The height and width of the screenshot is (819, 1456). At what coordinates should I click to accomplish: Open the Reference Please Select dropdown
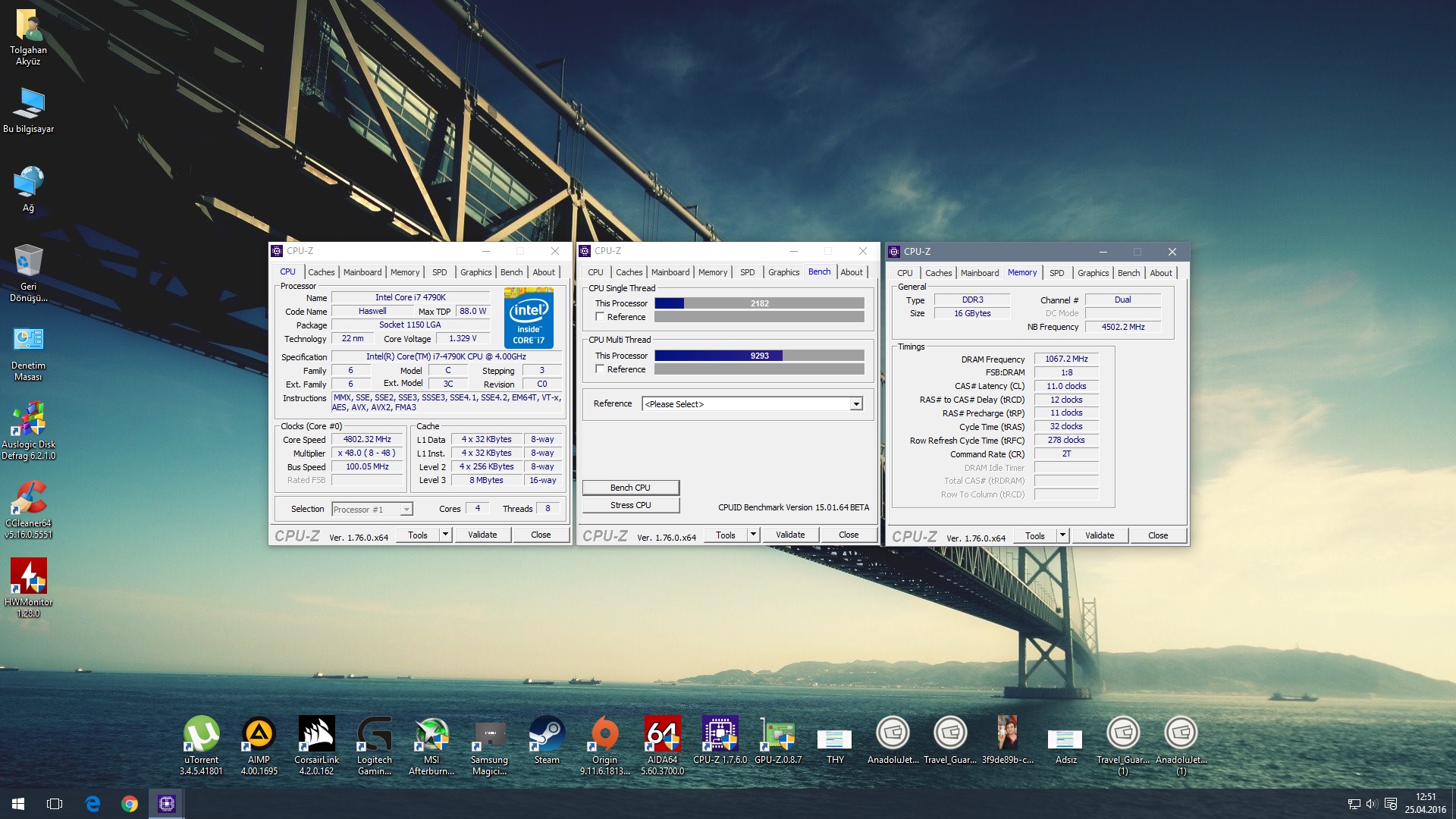click(752, 404)
